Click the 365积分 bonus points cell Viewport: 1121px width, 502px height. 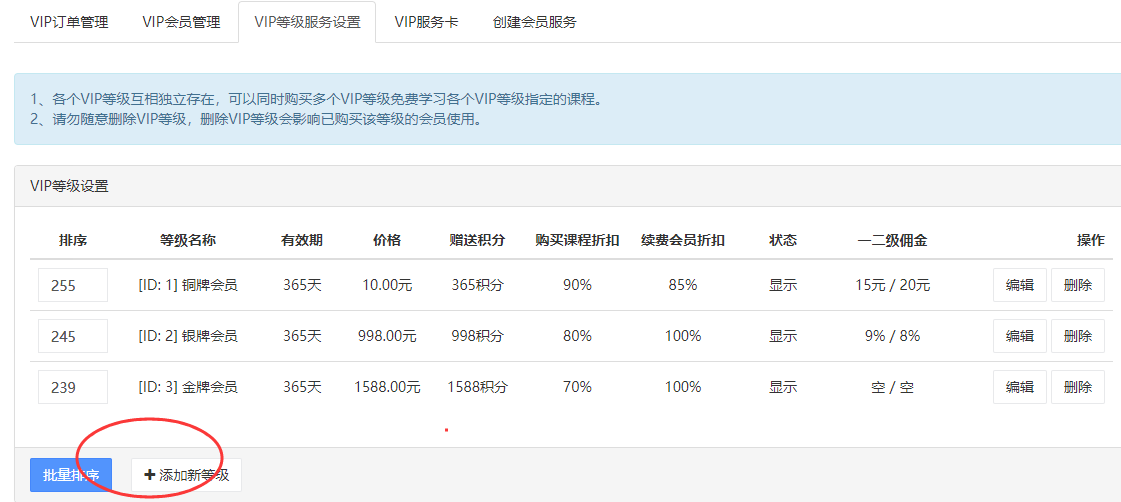tap(478, 285)
